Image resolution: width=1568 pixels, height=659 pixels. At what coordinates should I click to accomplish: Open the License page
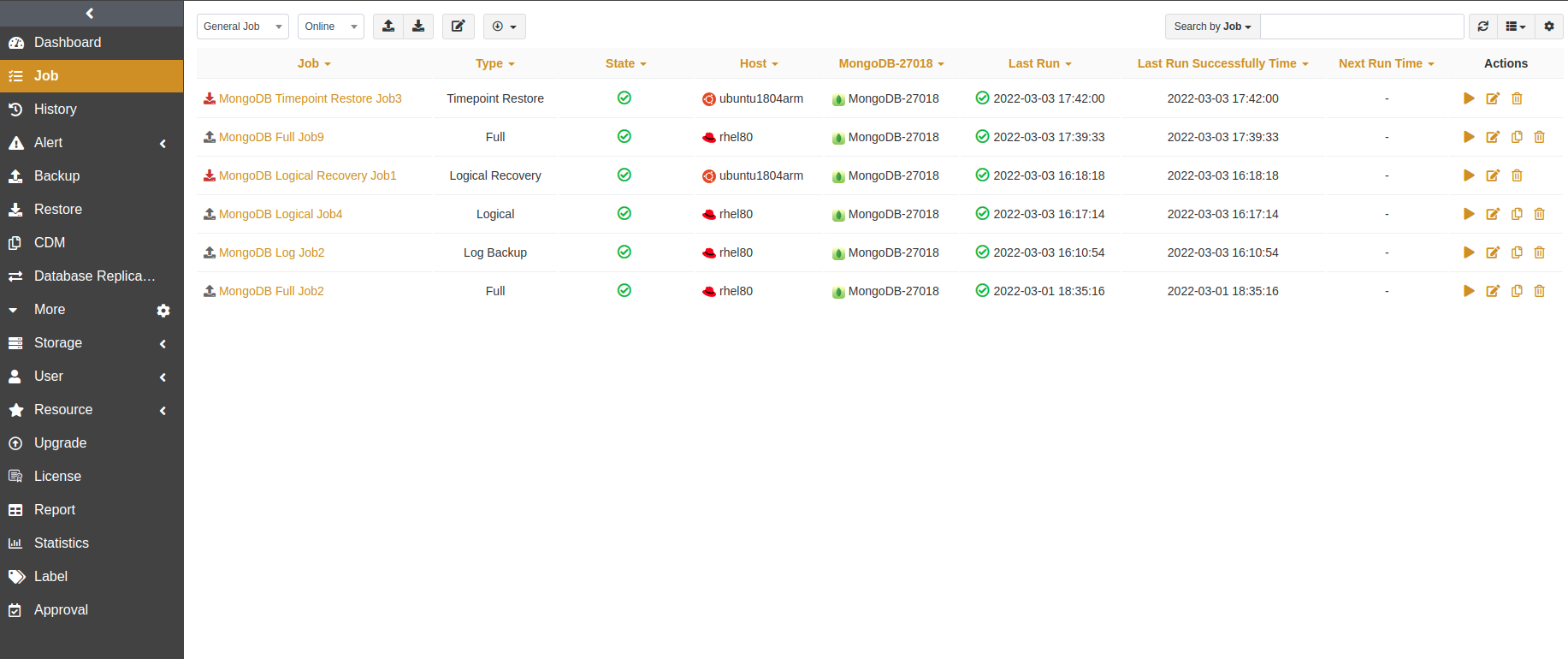click(x=92, y=477)
